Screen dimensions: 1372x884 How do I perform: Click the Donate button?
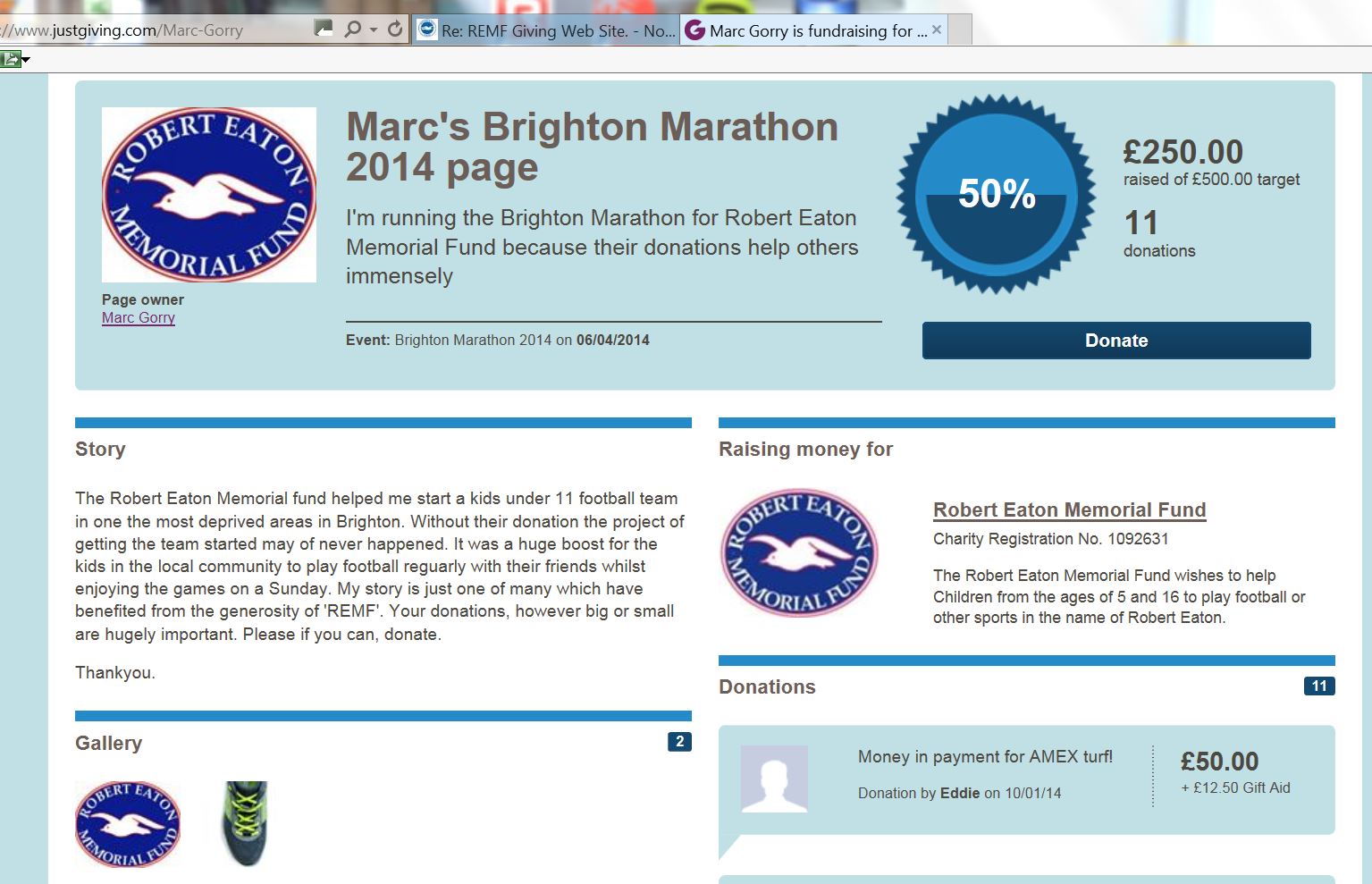coord(1116,341)
